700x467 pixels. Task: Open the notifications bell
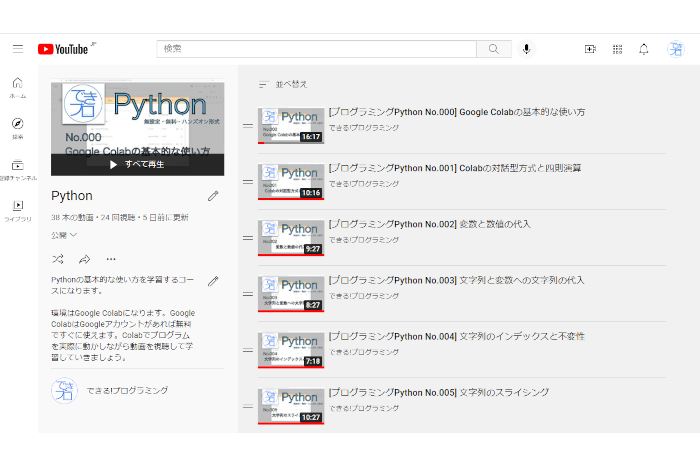click(644, 49)
